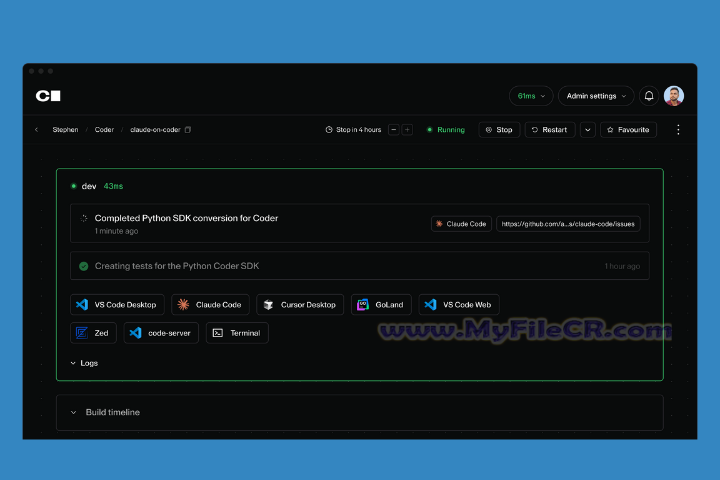Restart the workspace

point(550,130)
